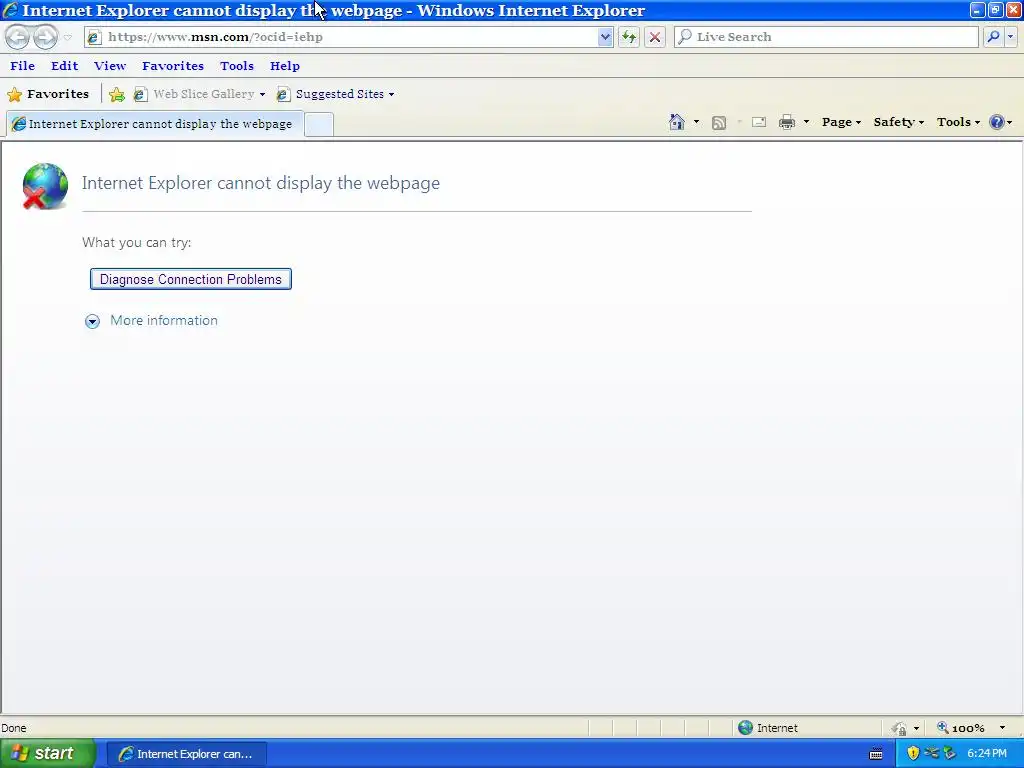Click the network connection tray icon
This screenshot has height=768, width=1024.
(x=931, y=754)
